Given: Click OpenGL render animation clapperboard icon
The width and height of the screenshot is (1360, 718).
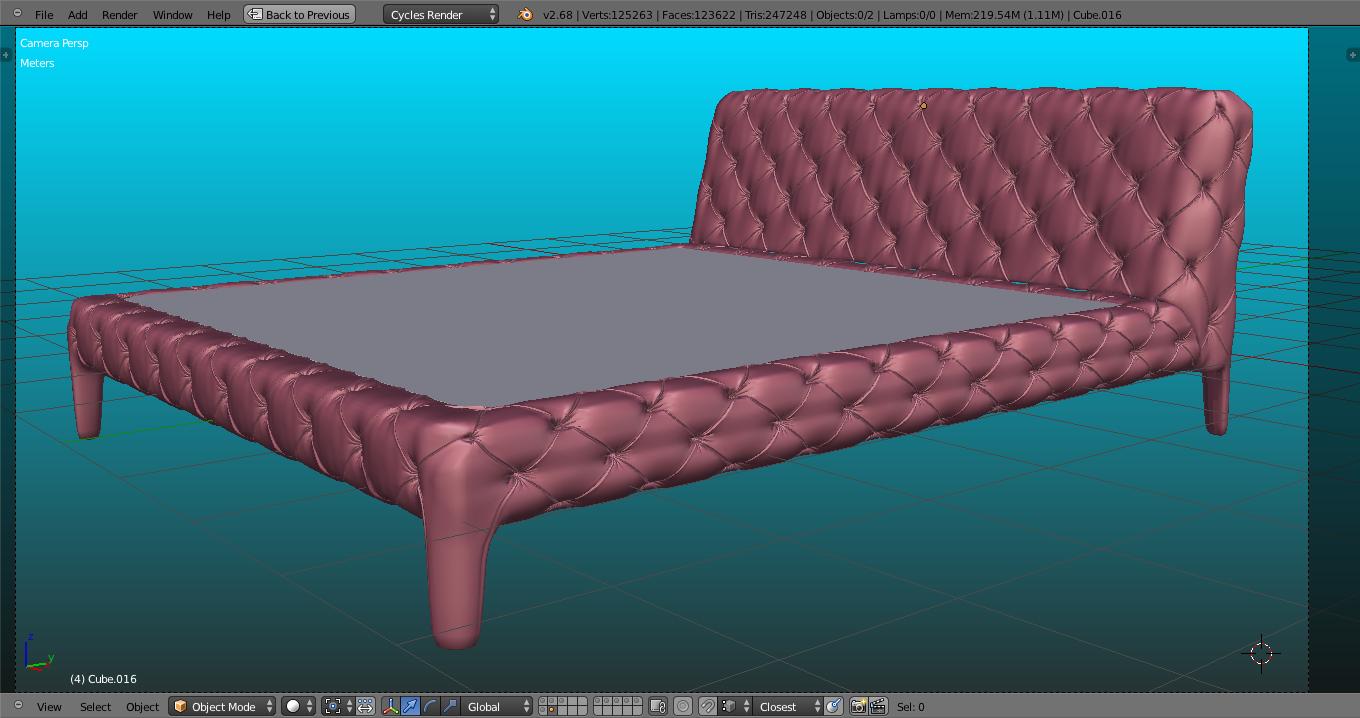Looking at the screenshot, I should (878, 706).
